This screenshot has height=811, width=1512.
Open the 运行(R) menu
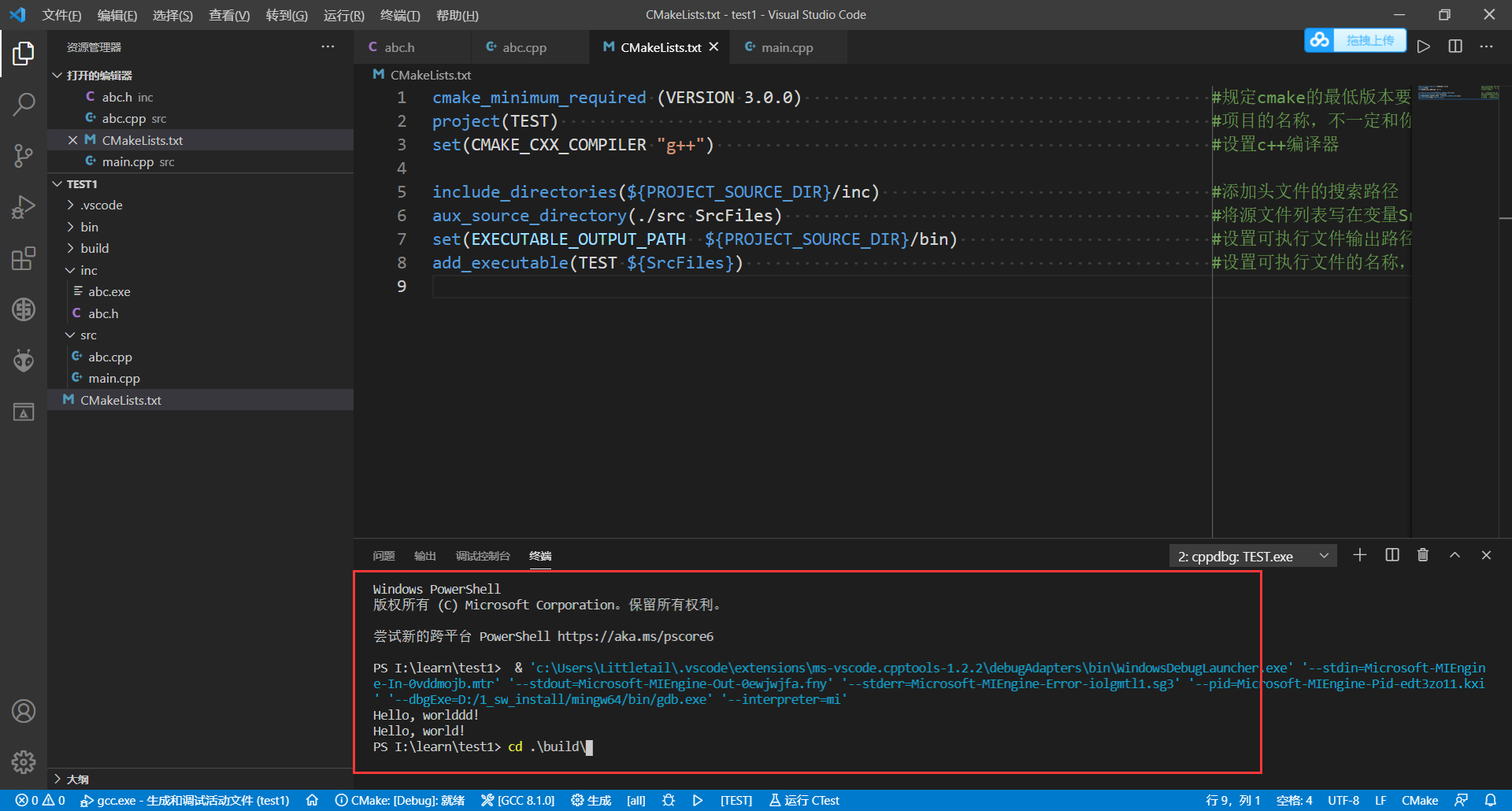pyautogui.click(x=343, y=15)
